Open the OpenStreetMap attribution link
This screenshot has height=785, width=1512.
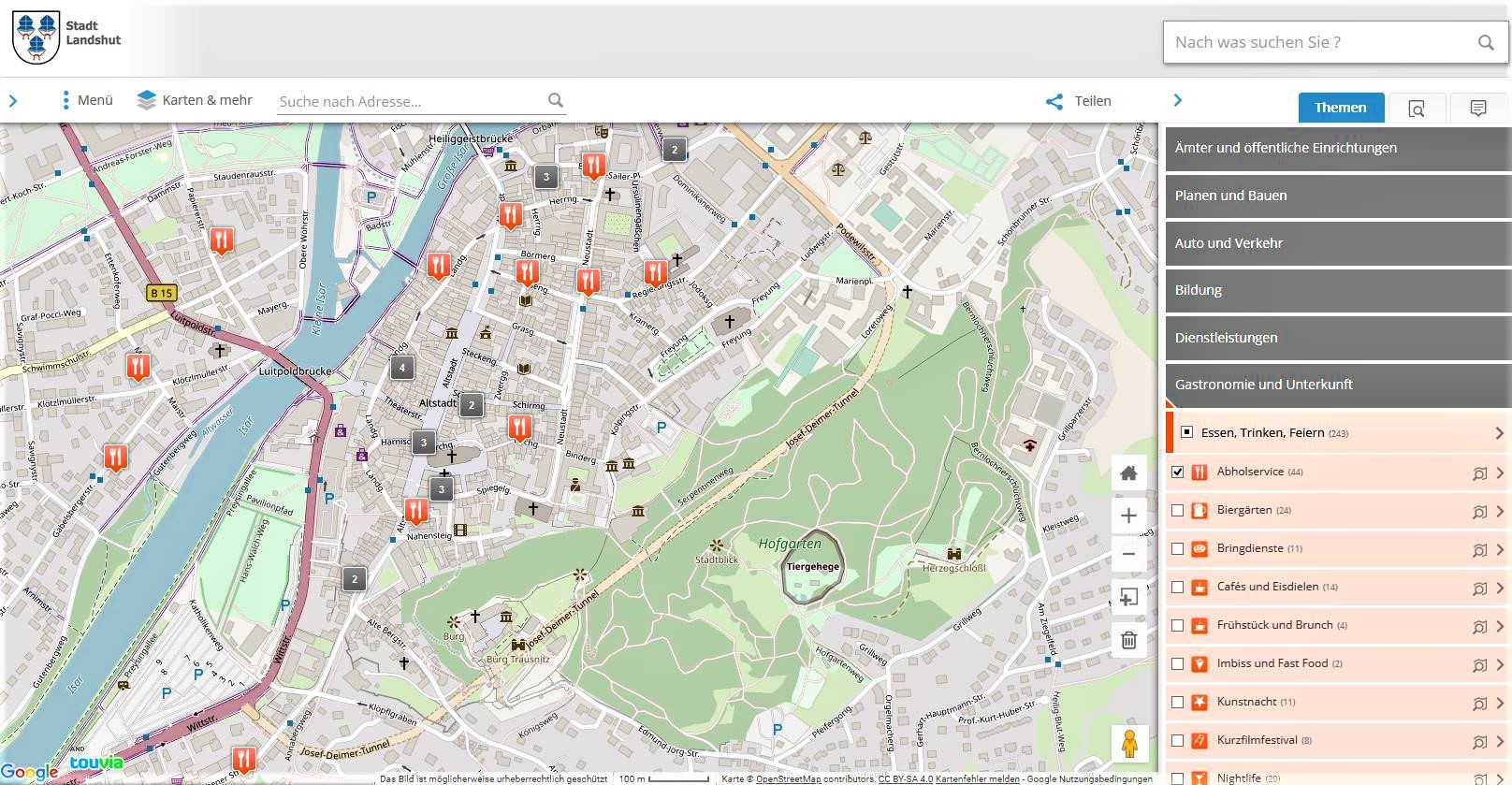pyautogui.click(x=788, y=778)
